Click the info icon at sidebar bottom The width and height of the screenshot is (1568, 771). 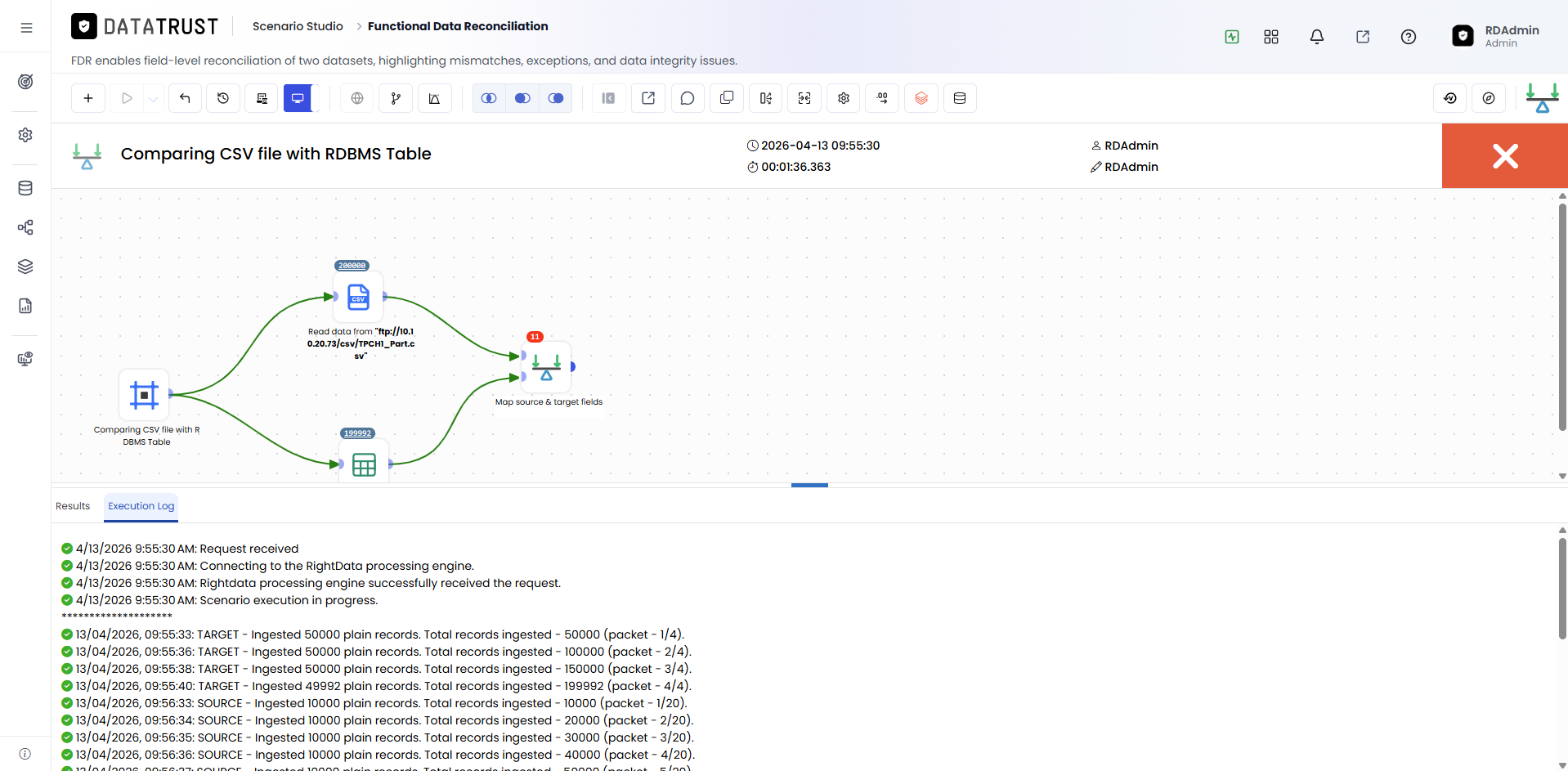[25, 754]
